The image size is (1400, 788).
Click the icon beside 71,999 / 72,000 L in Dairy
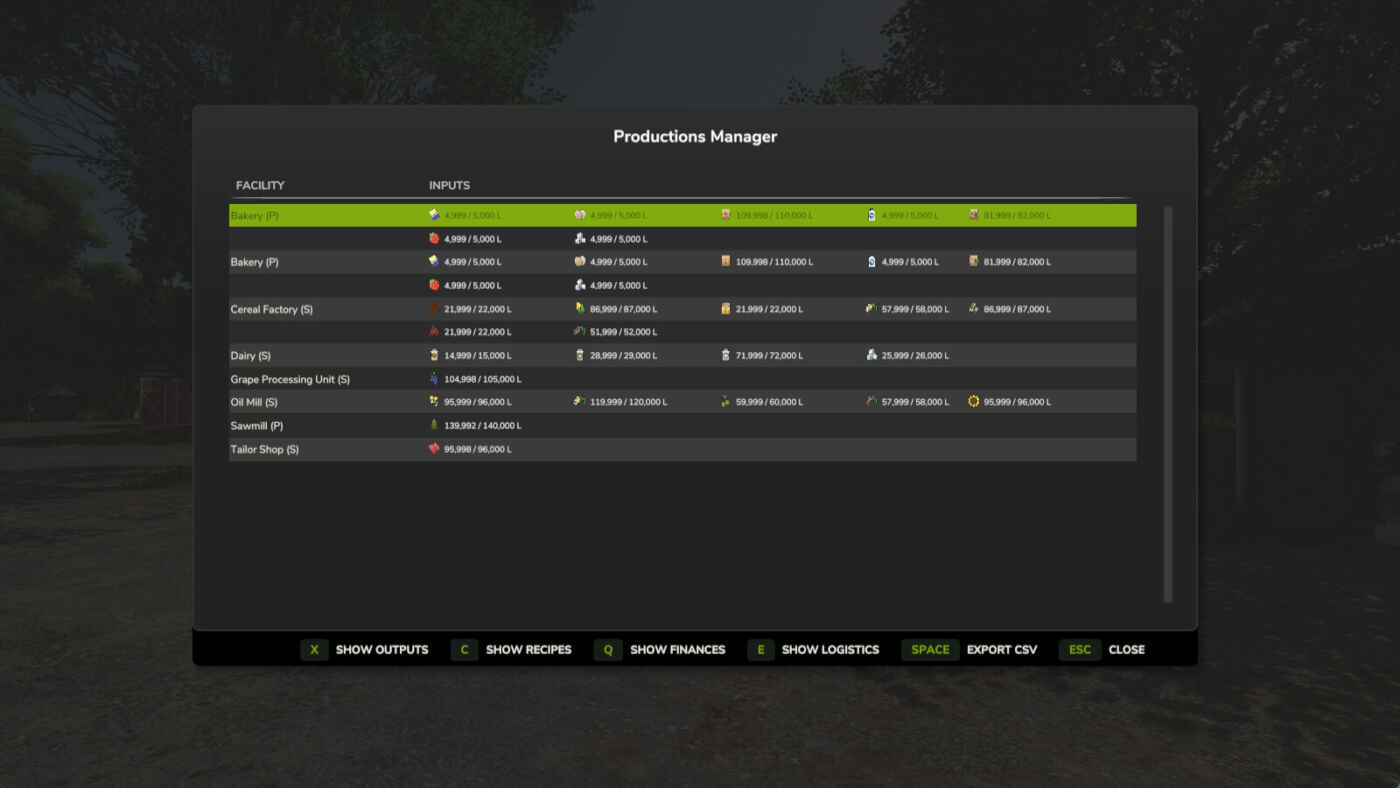click(725, 356)
